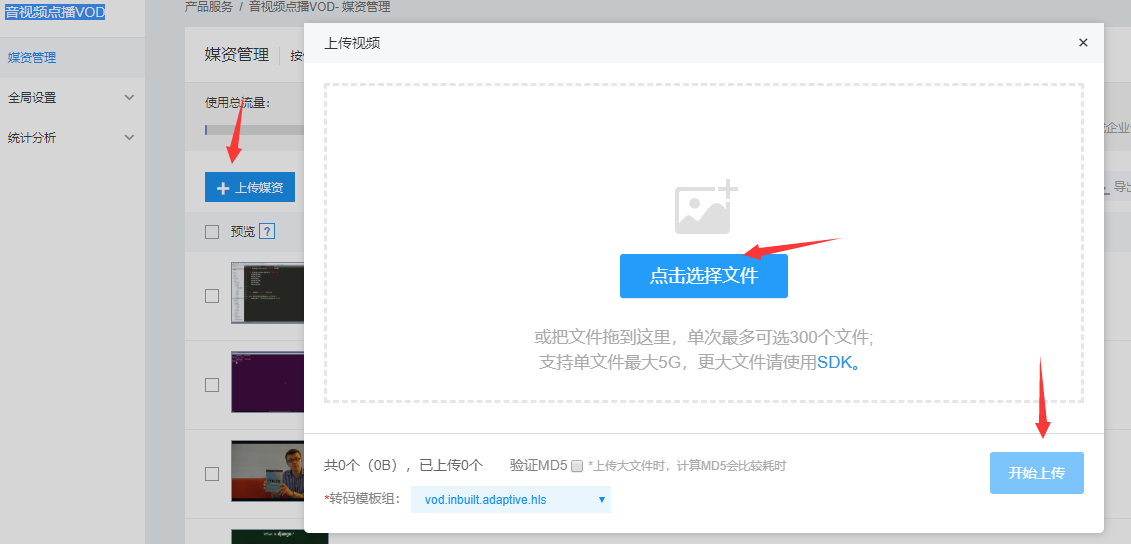Close the 上传视频 dialog
The height and width of the screenshot is (544, 1131).
1083,43
